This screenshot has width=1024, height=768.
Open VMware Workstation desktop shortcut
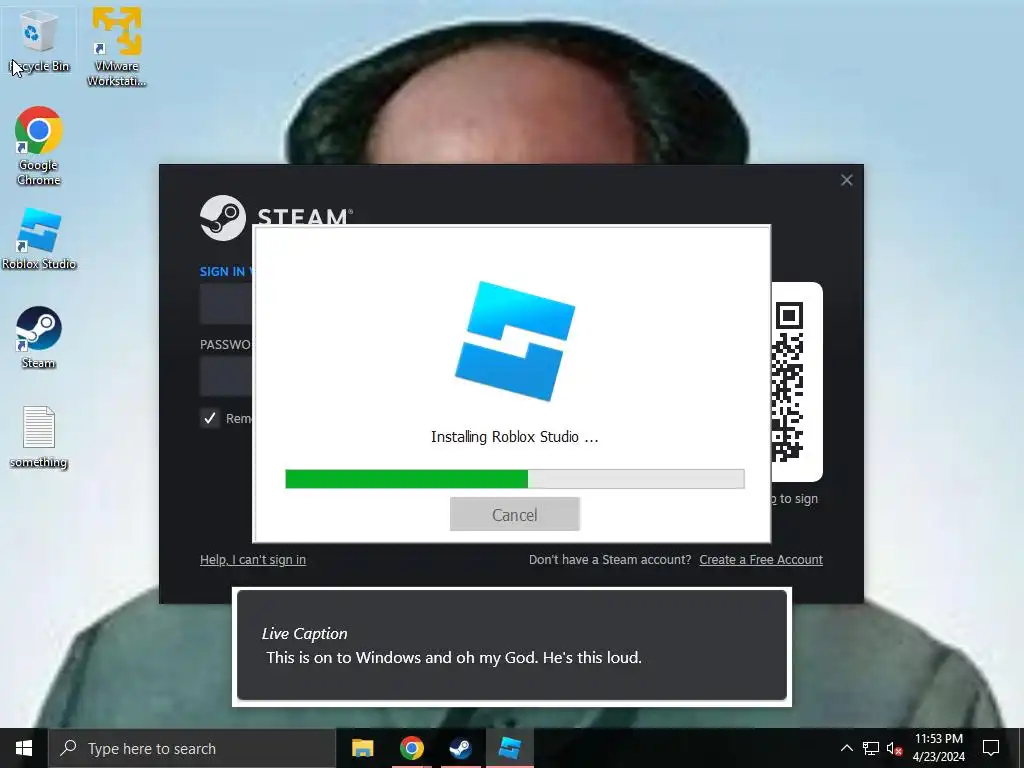click(116, 46)
